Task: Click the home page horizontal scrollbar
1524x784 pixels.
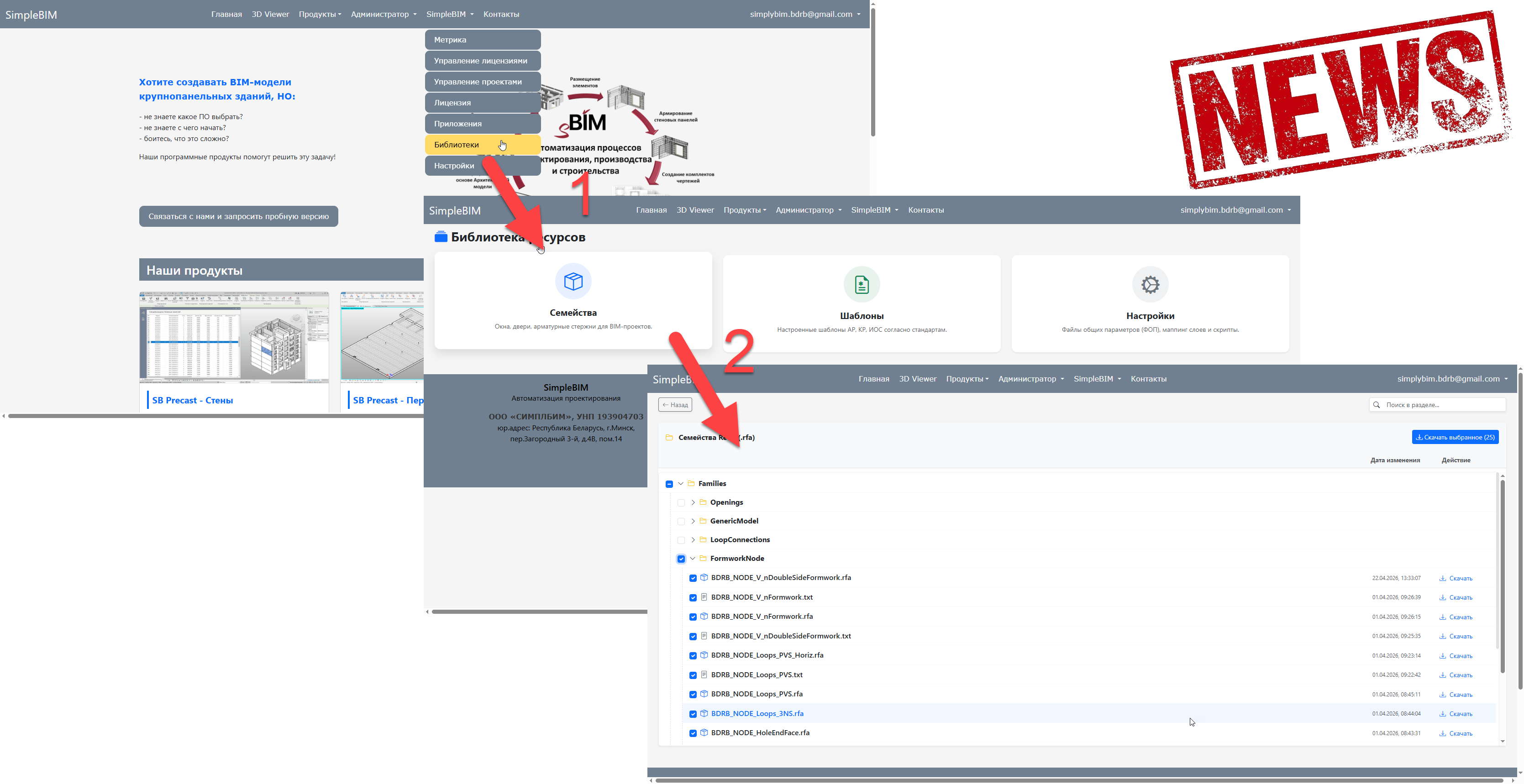Action: [215, 416]
